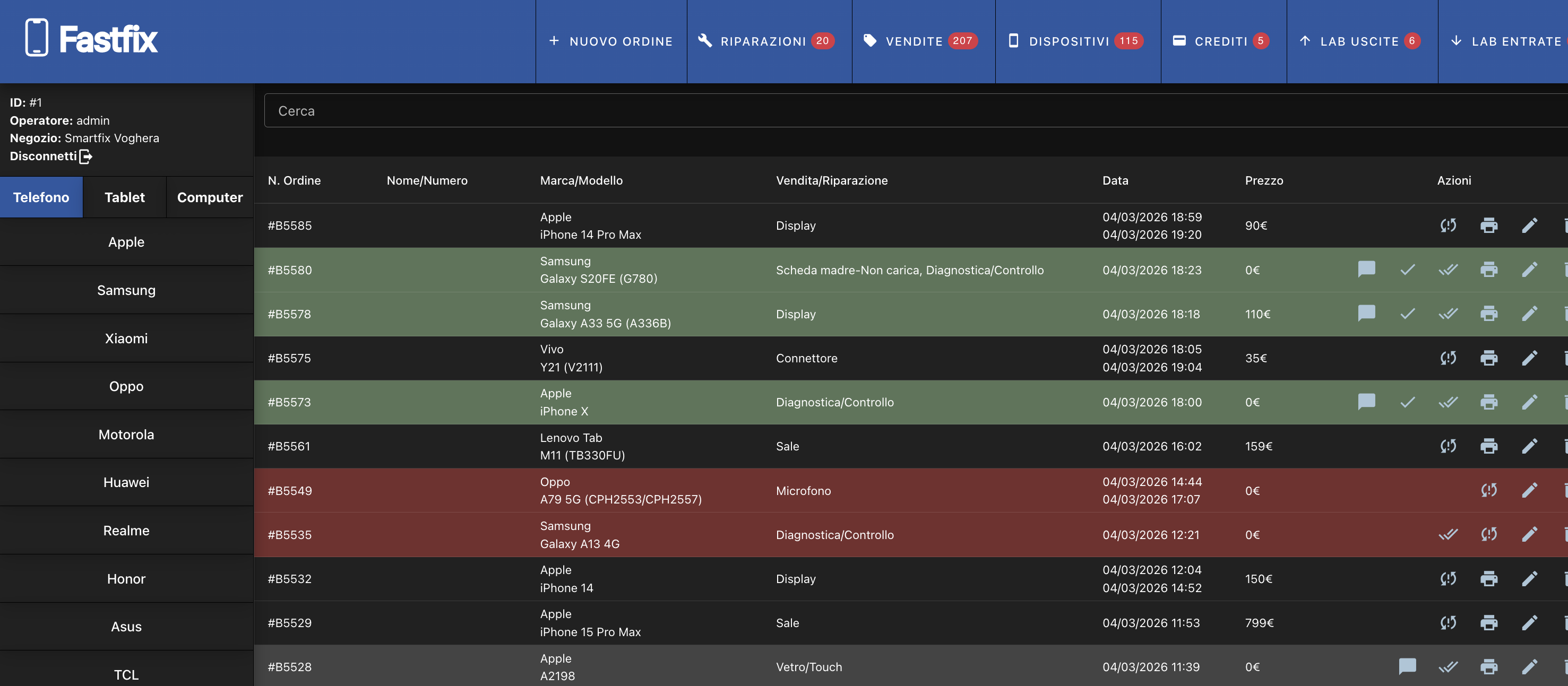Open Dispositivi section
The image size is (1568, 686).
coord(1078,41)
